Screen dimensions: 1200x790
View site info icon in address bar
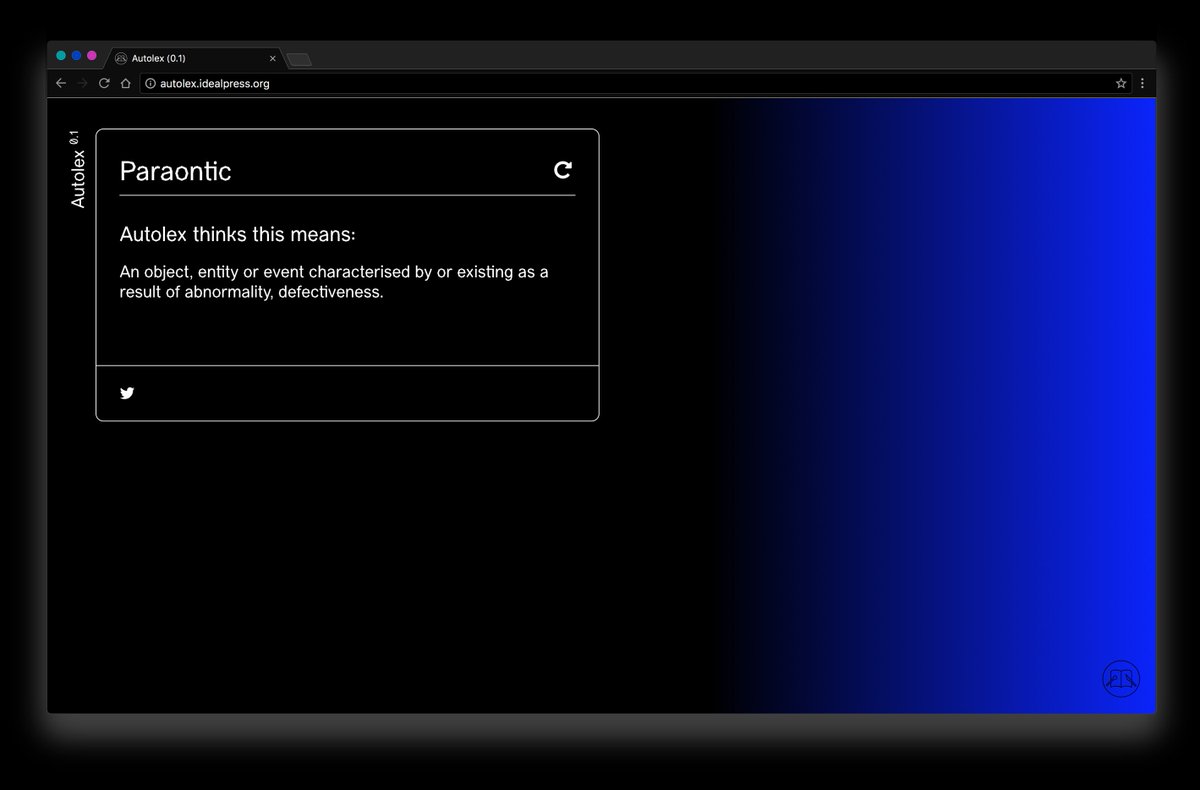(x=151, y=84)
